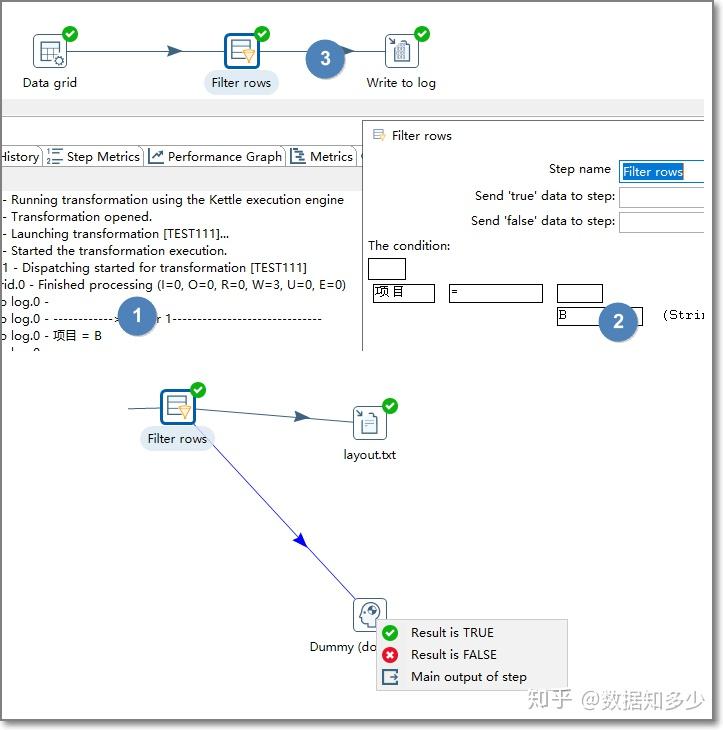723x730 pixels.
Task: Click the hop arrow from Filter rows to layout.txt
Action: [x=303, y=416]
